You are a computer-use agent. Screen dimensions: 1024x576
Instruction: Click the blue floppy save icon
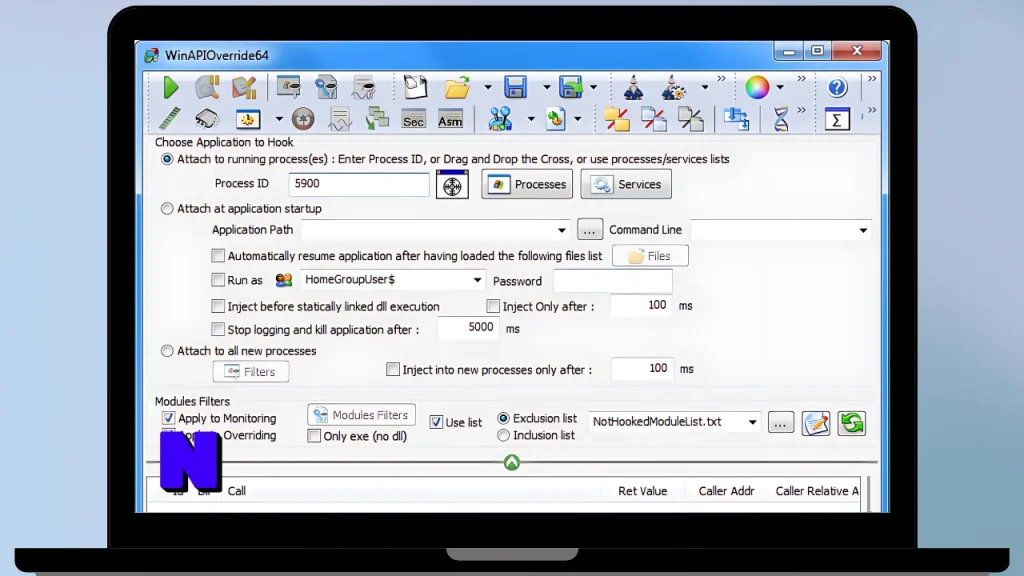coord(515,88)
